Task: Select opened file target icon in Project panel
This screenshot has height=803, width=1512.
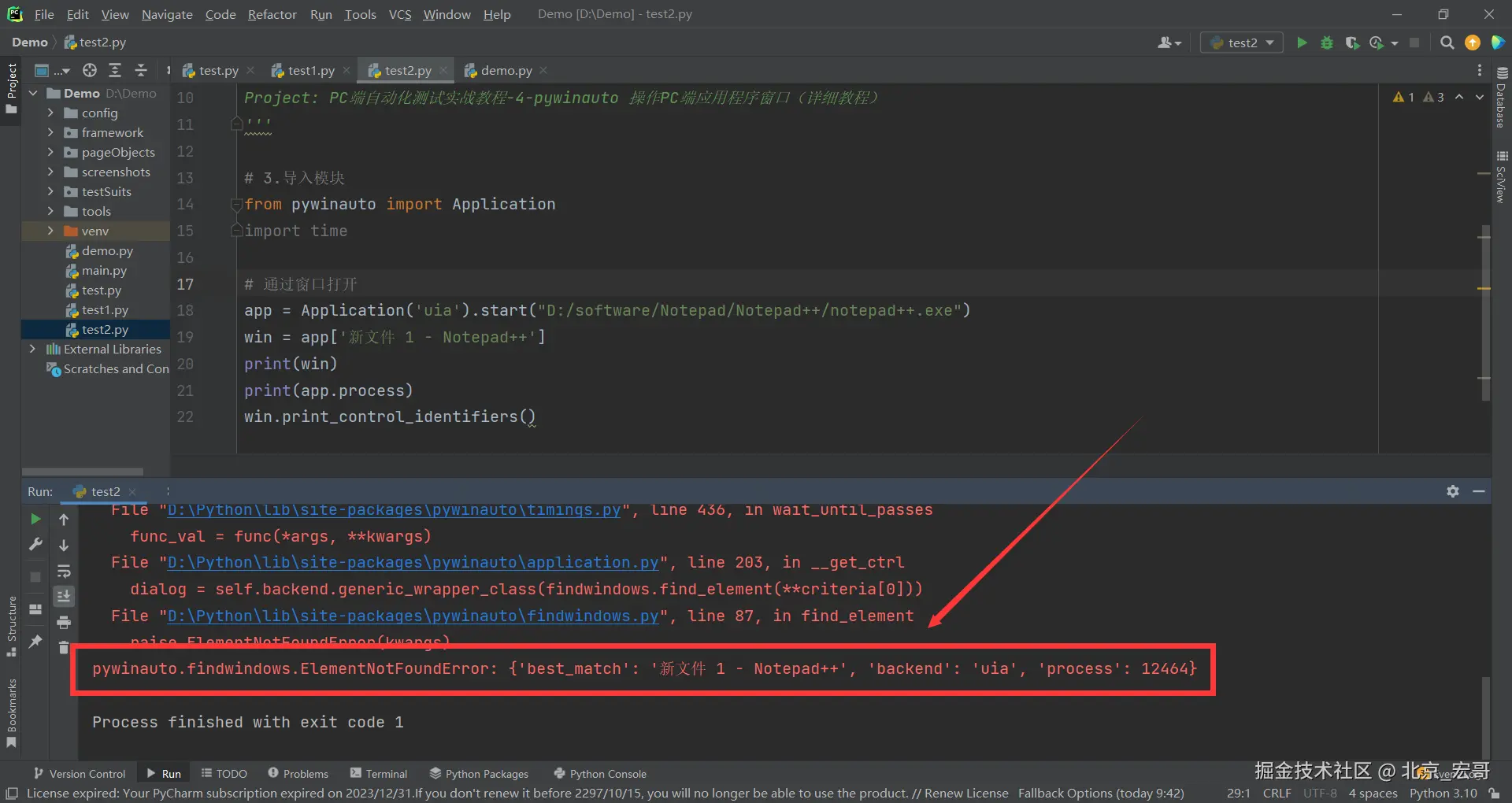Action: click(x=90, y=70)
